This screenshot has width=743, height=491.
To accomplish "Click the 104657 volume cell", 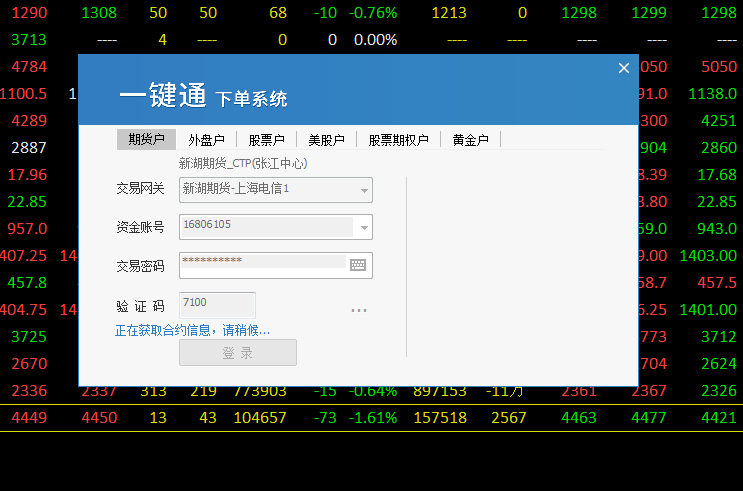I will tap(260, 418).
